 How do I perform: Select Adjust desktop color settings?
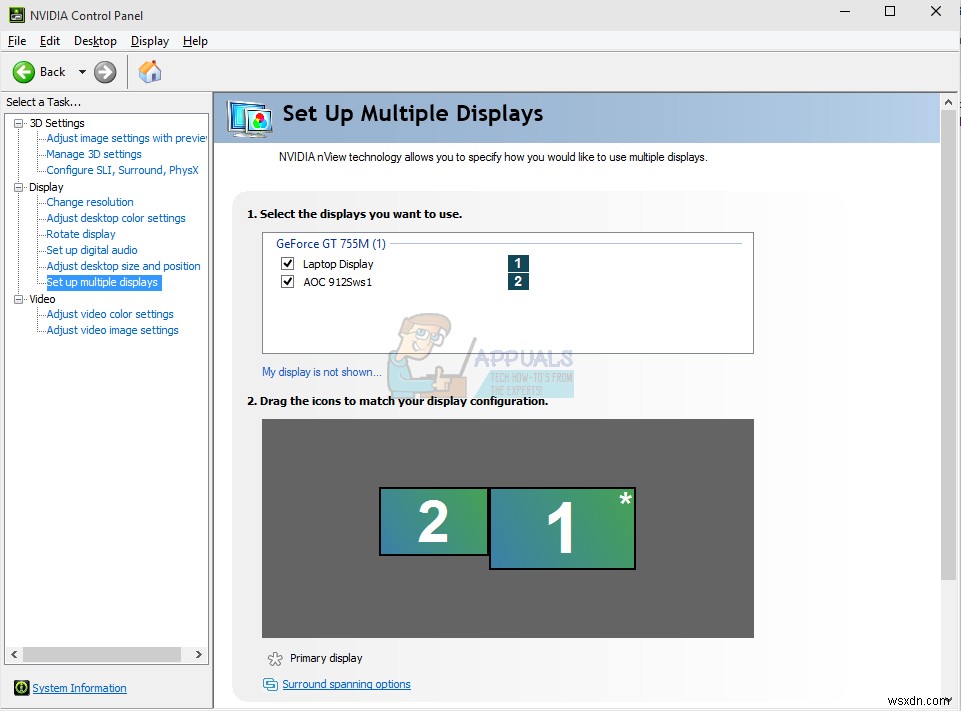coord(116,218)
